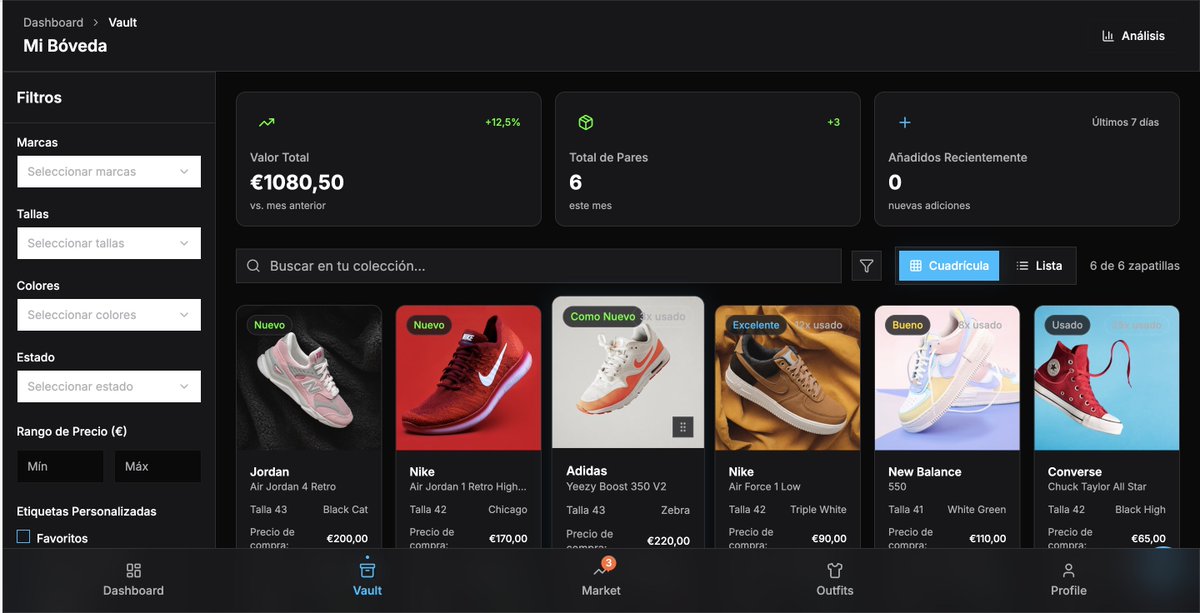Click the Dashboard breadcrumb link

[x=54, y=22]
